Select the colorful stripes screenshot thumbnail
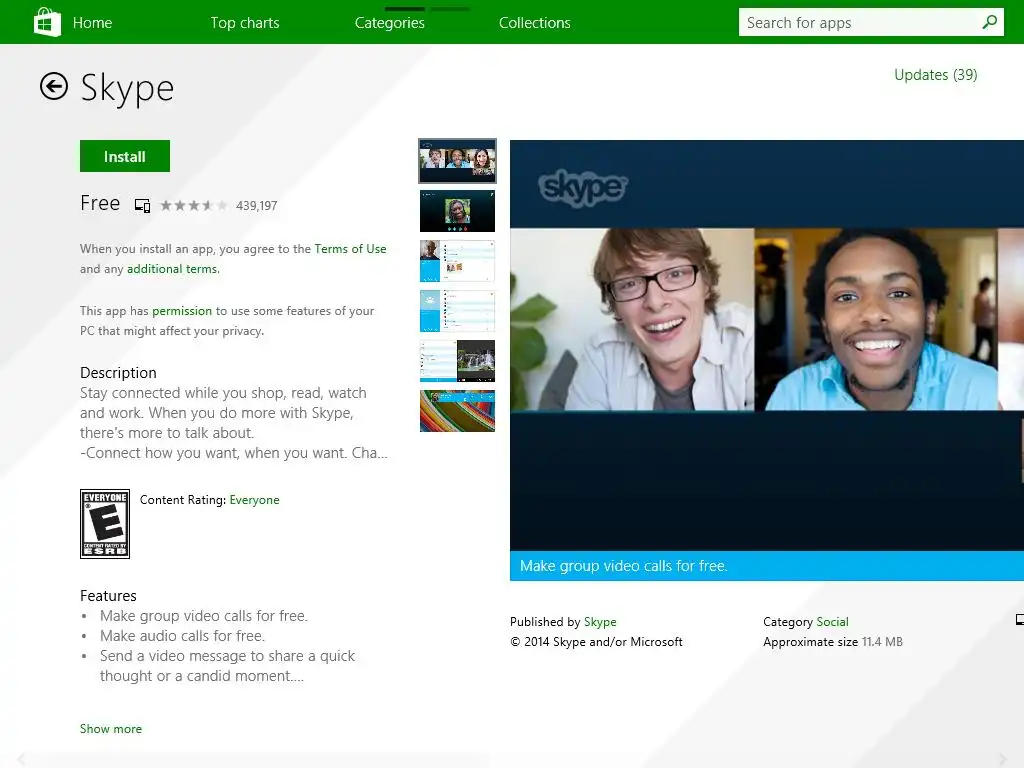The height and width of the screenshot is (768, 1024). coord(457,411)
